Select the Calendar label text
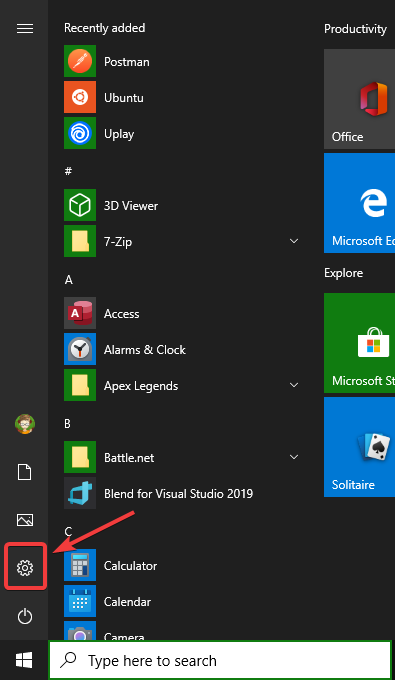Image resolution: width=395 pixels, height=680 pixels. [x=127, y=602]
